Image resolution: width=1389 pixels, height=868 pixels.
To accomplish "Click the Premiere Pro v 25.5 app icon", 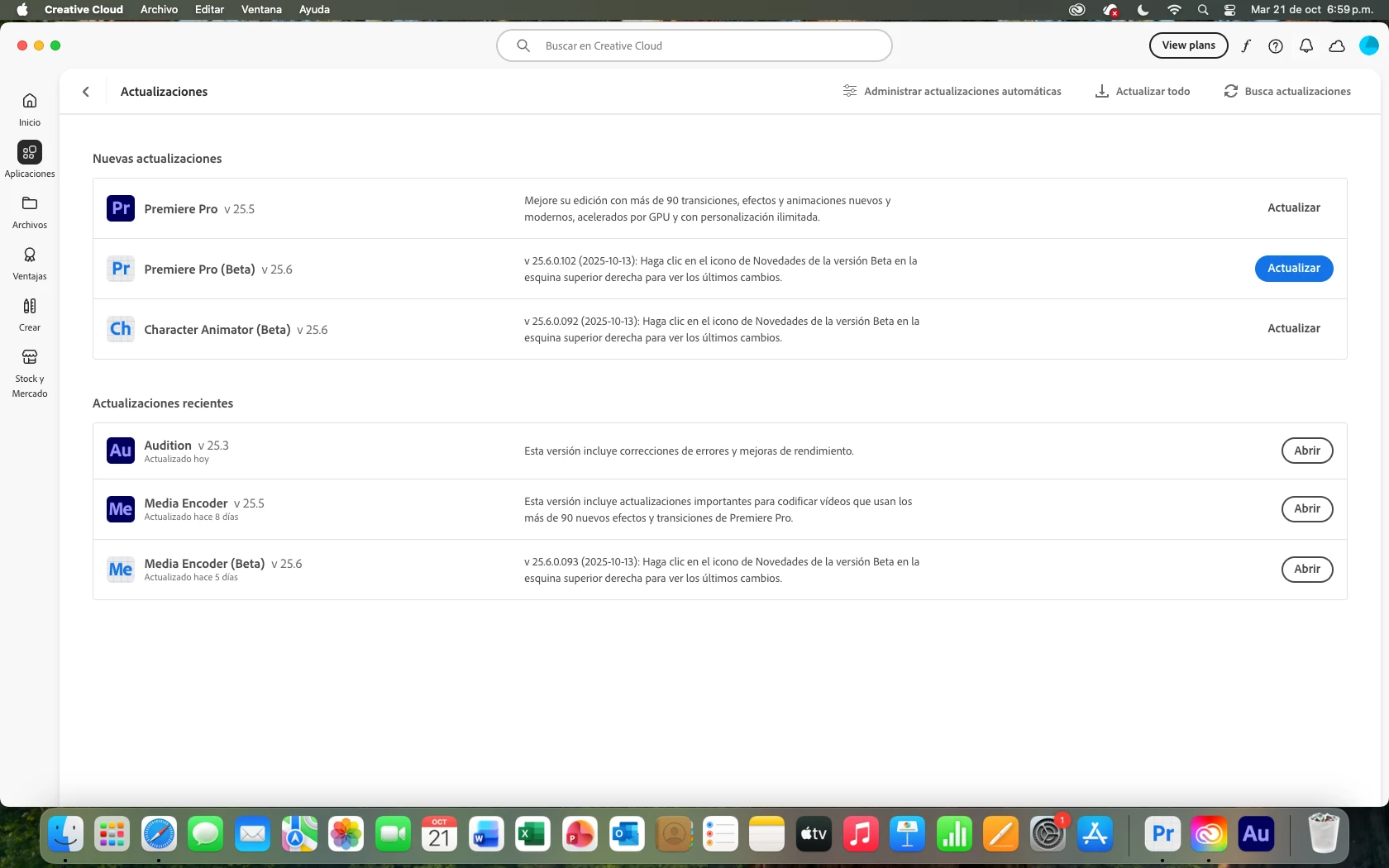I will 121,208.
